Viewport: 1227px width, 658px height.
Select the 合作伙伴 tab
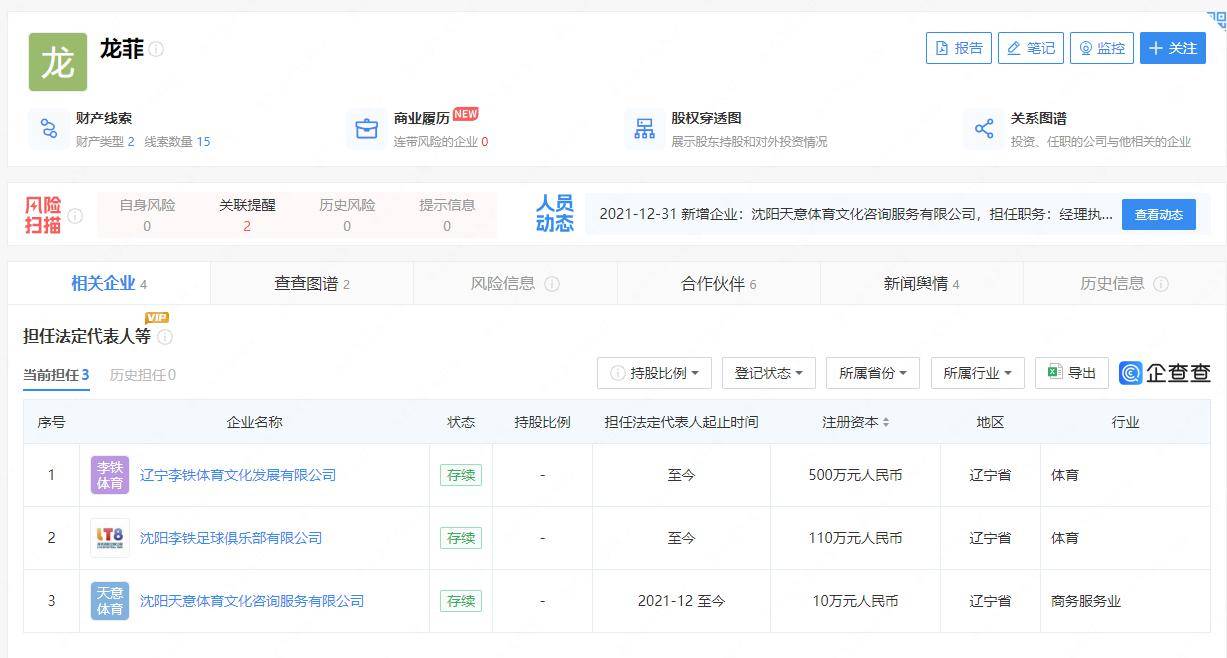pyautogui.click(x=718, y=284)
